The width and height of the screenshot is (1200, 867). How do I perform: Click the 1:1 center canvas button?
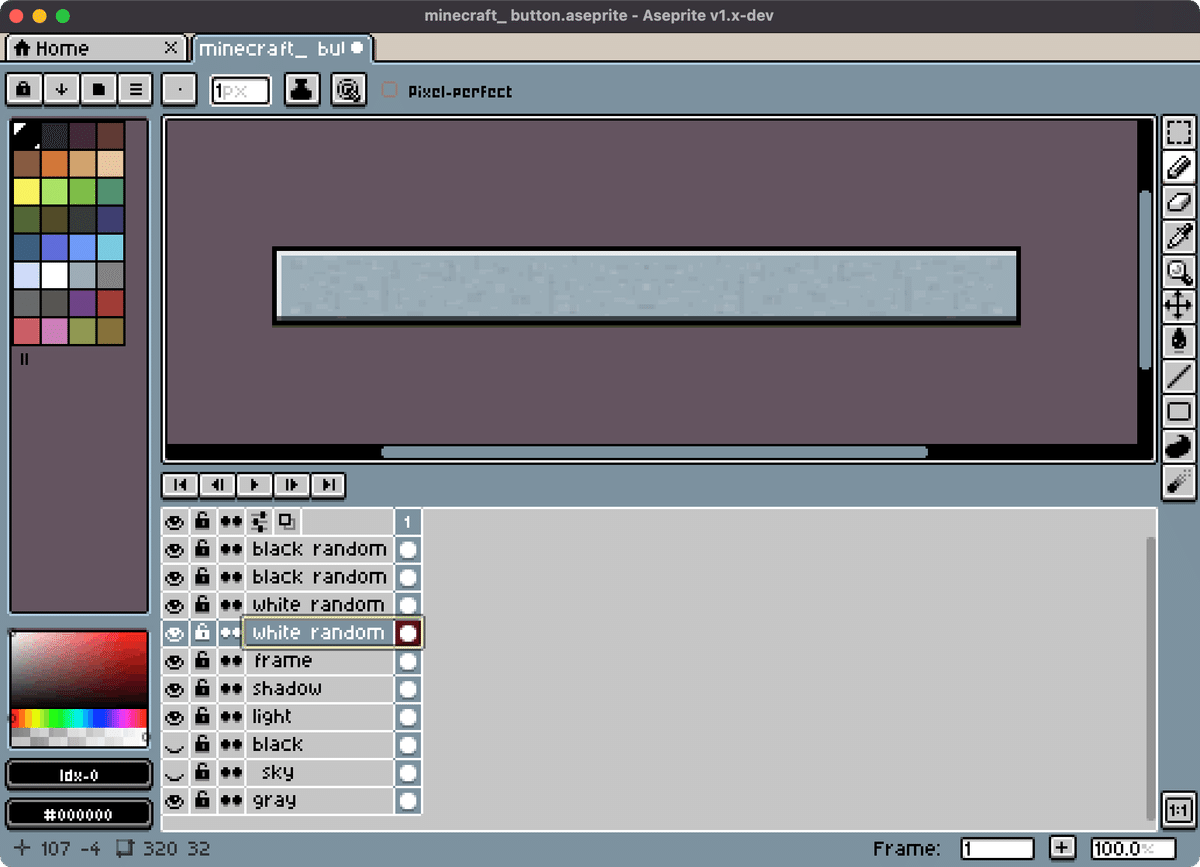(1178, 809)
